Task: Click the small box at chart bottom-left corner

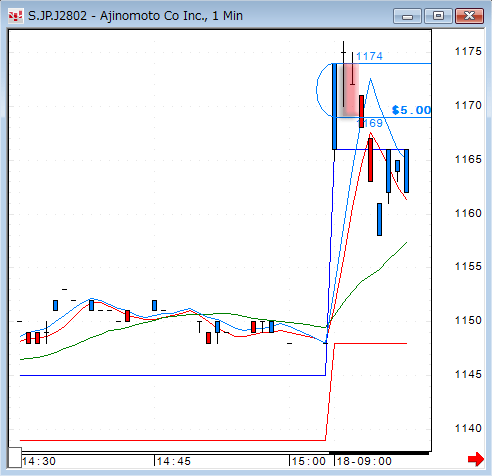Action: tap(15, 458)
